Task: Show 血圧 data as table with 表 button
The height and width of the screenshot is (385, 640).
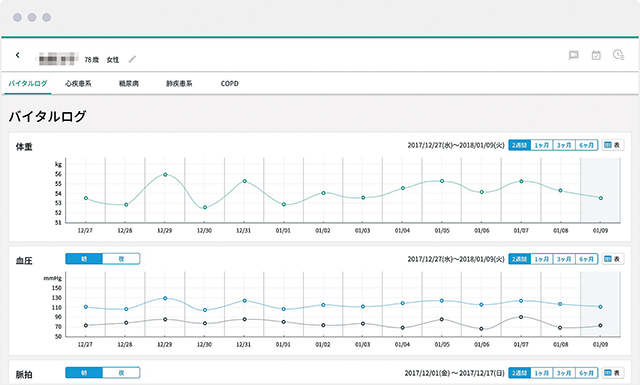Action: [613, 259]
